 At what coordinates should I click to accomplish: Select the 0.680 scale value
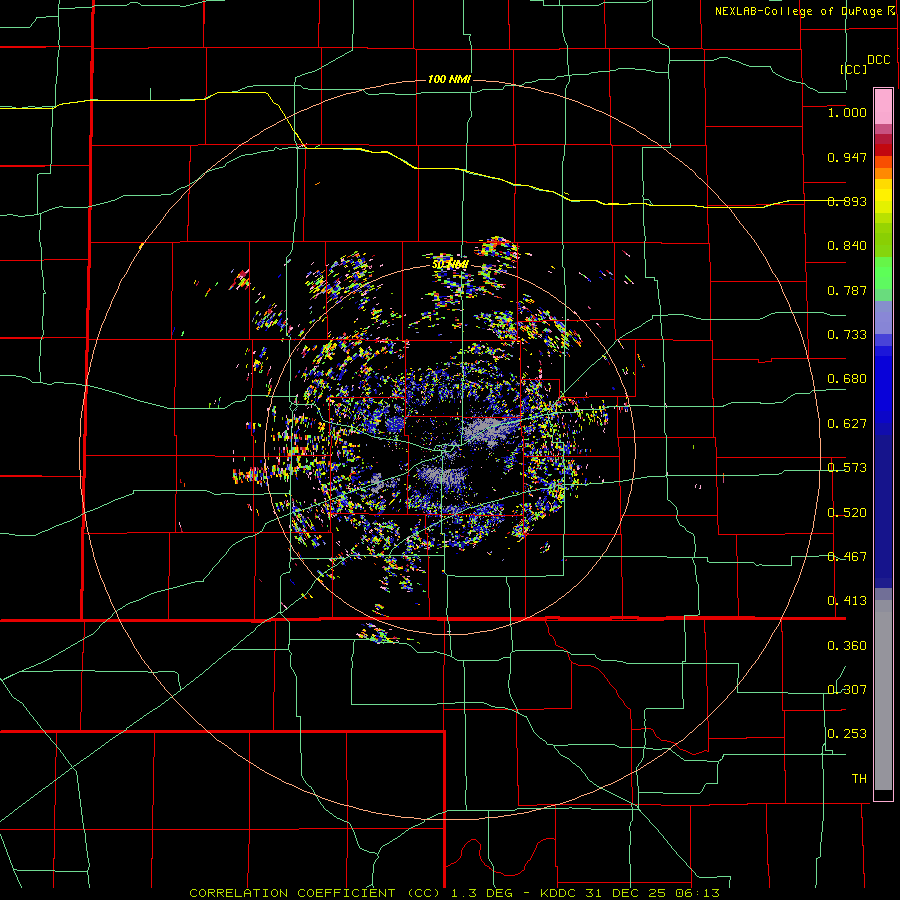click(x=847, y=379)
